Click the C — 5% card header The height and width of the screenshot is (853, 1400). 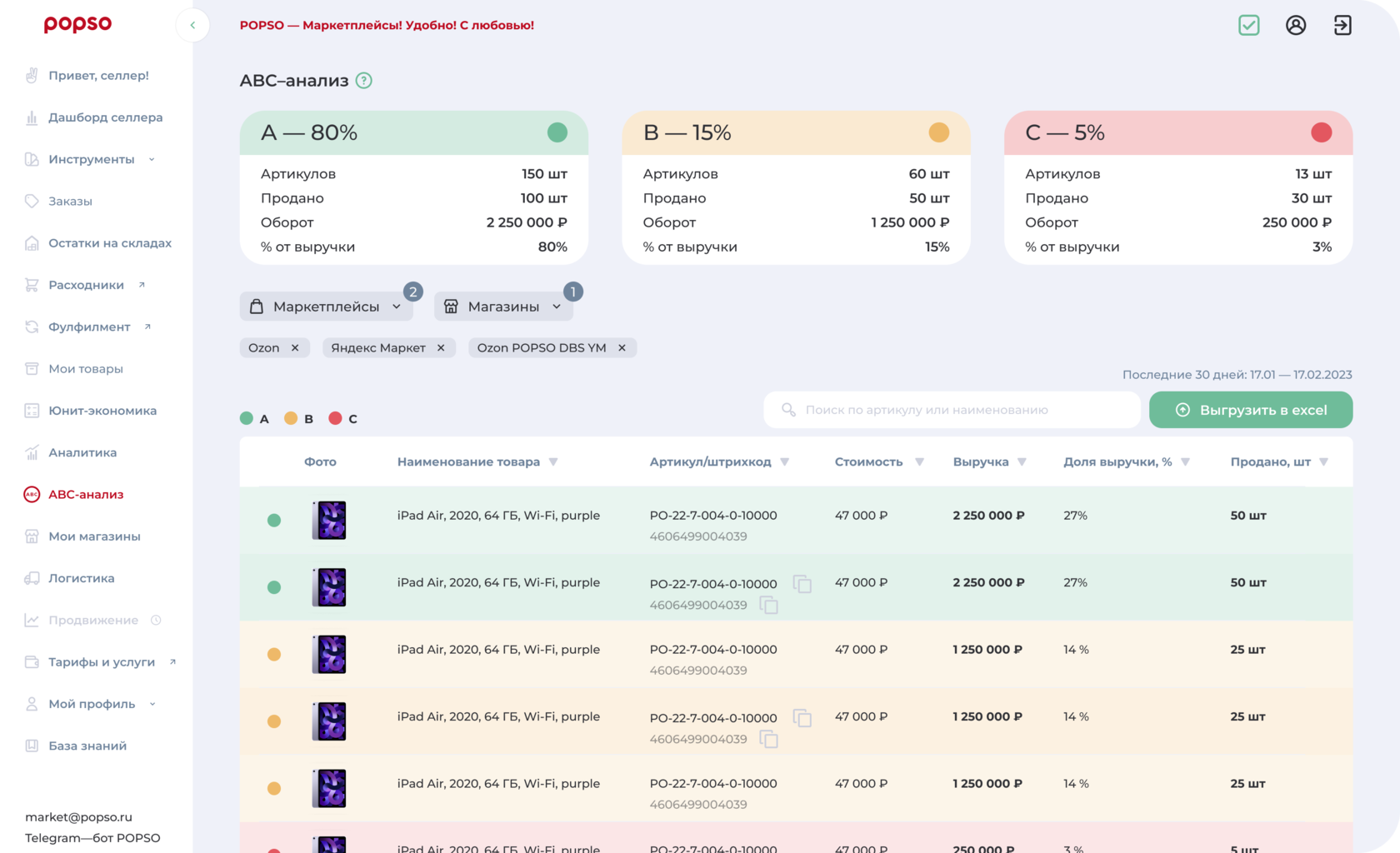[1178, 132]
